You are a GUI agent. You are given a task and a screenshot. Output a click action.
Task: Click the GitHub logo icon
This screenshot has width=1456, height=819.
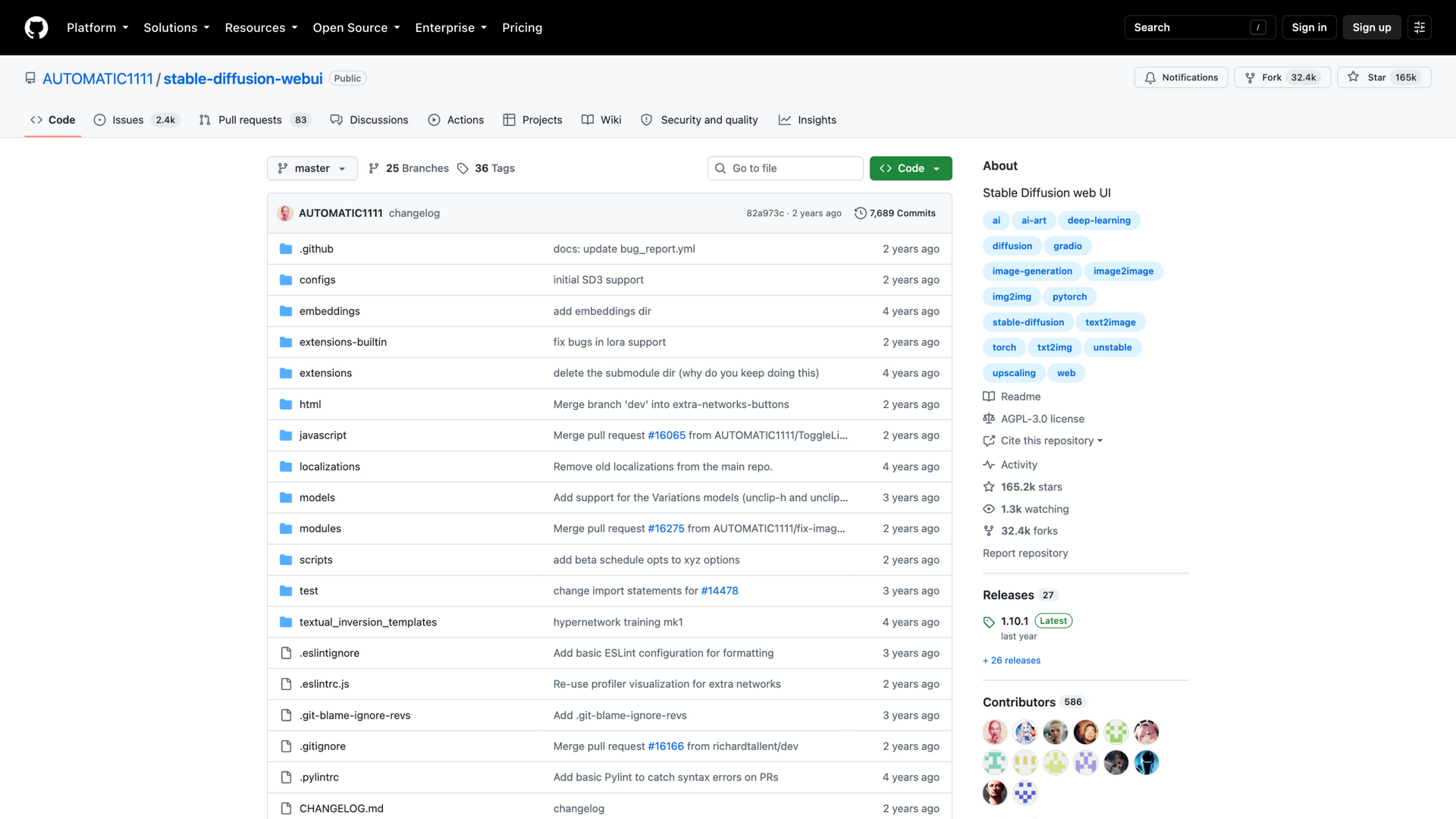point(36,27)
